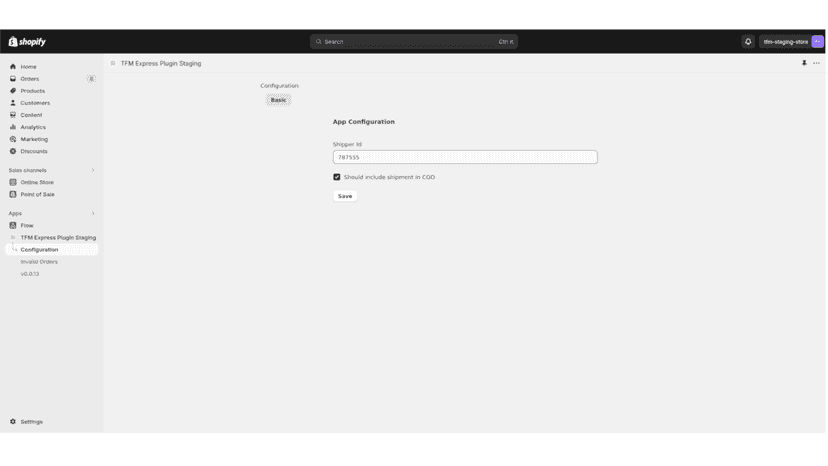Click the Customers person icon

point(13,103)
